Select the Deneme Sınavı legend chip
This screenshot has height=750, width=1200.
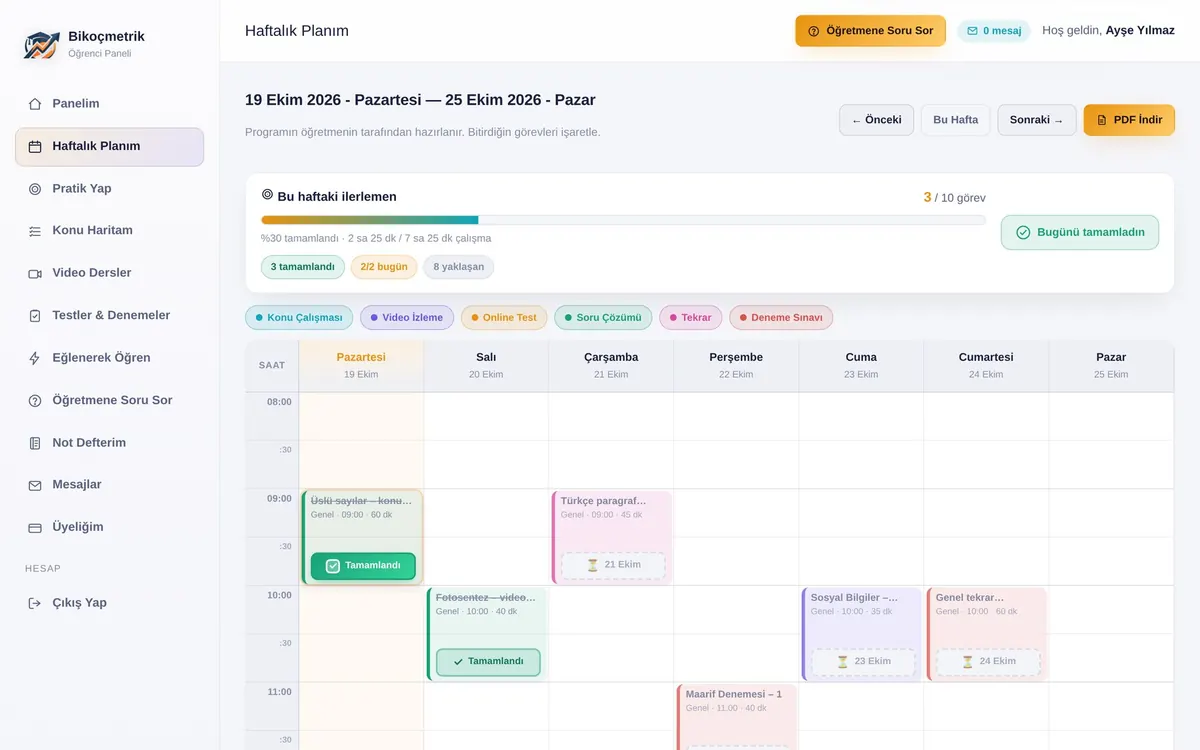[x=781, y=318]
